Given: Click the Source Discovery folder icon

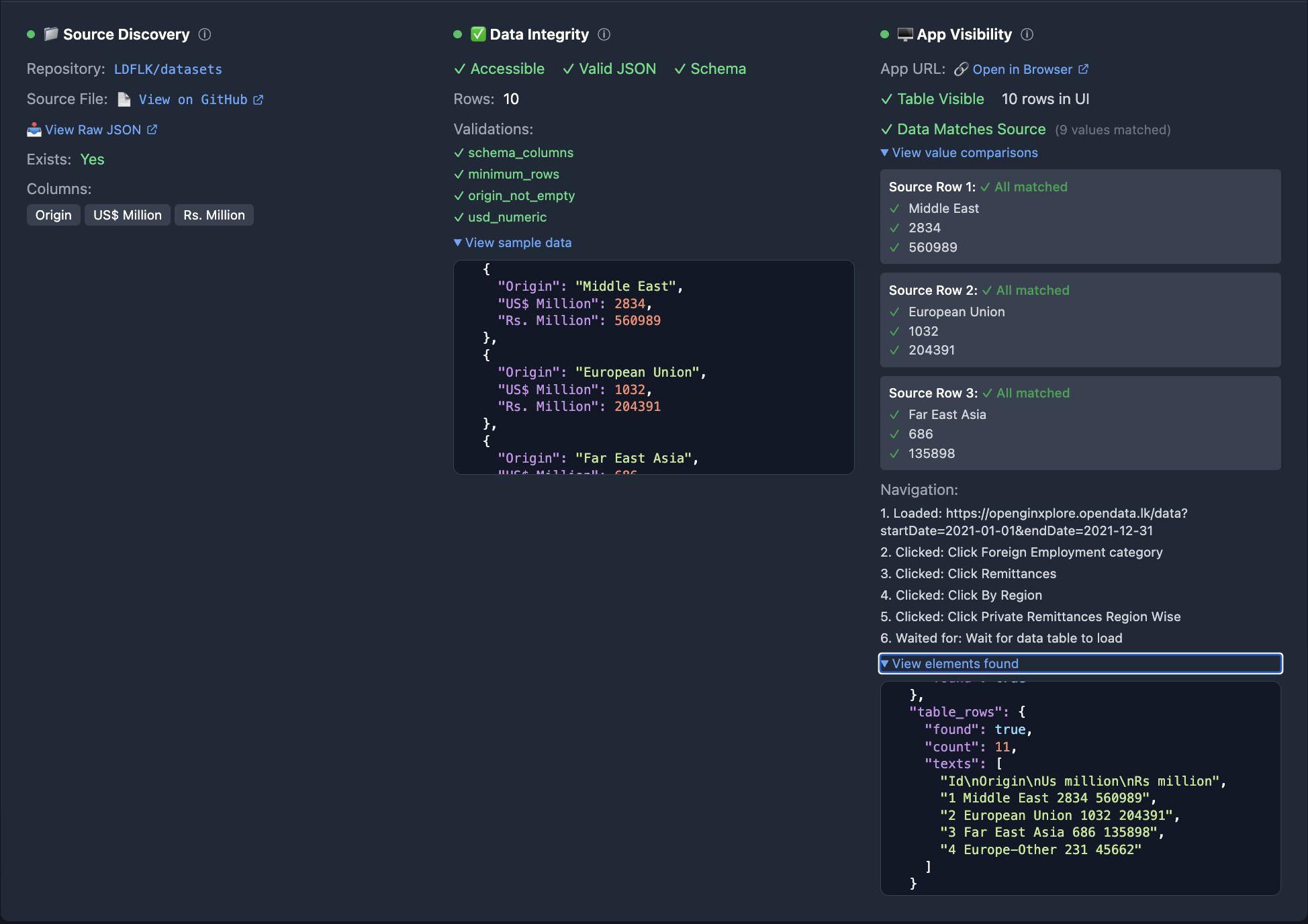Looking at the screenshot, I should pos(50,34).
